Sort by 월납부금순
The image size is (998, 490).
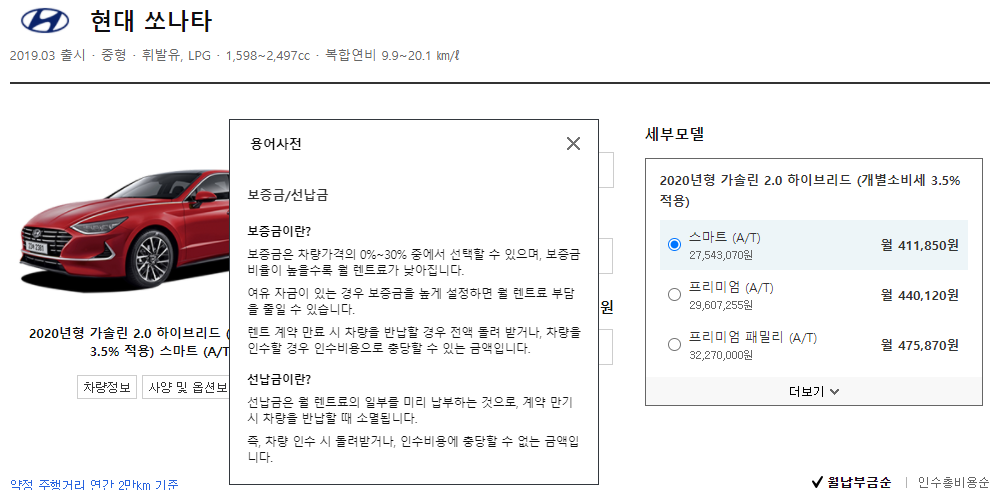click(859, 482)
